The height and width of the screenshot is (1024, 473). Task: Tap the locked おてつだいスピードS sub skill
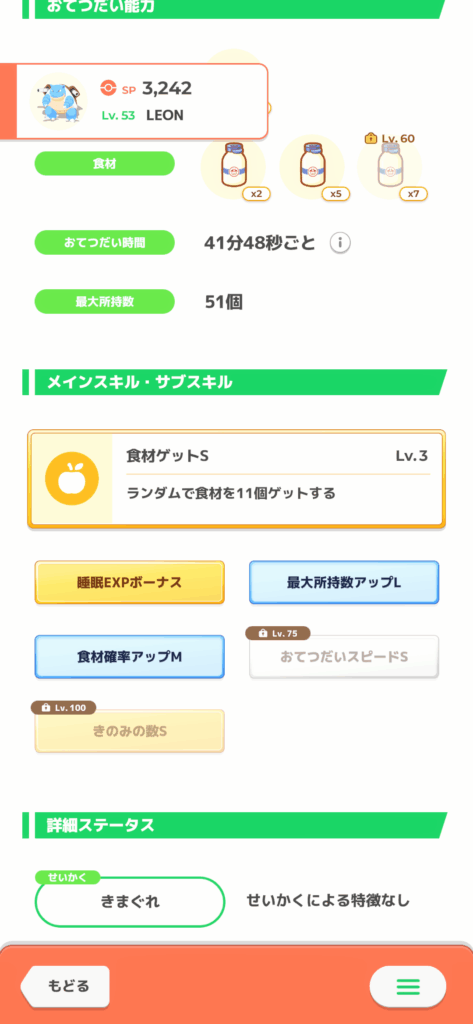tap(344, 656)
